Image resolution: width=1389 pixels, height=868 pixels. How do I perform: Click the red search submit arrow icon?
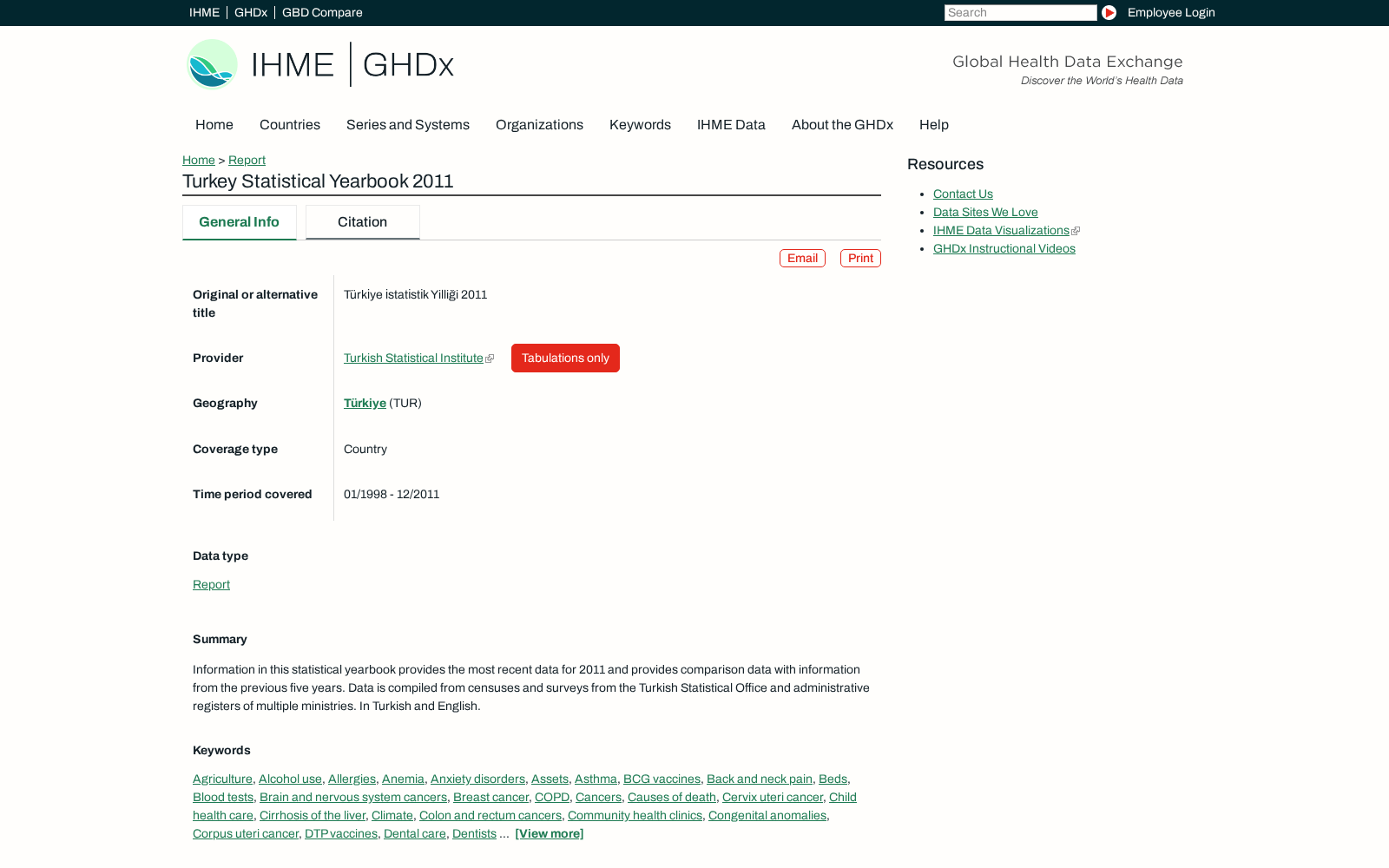tap(1109, 12)
